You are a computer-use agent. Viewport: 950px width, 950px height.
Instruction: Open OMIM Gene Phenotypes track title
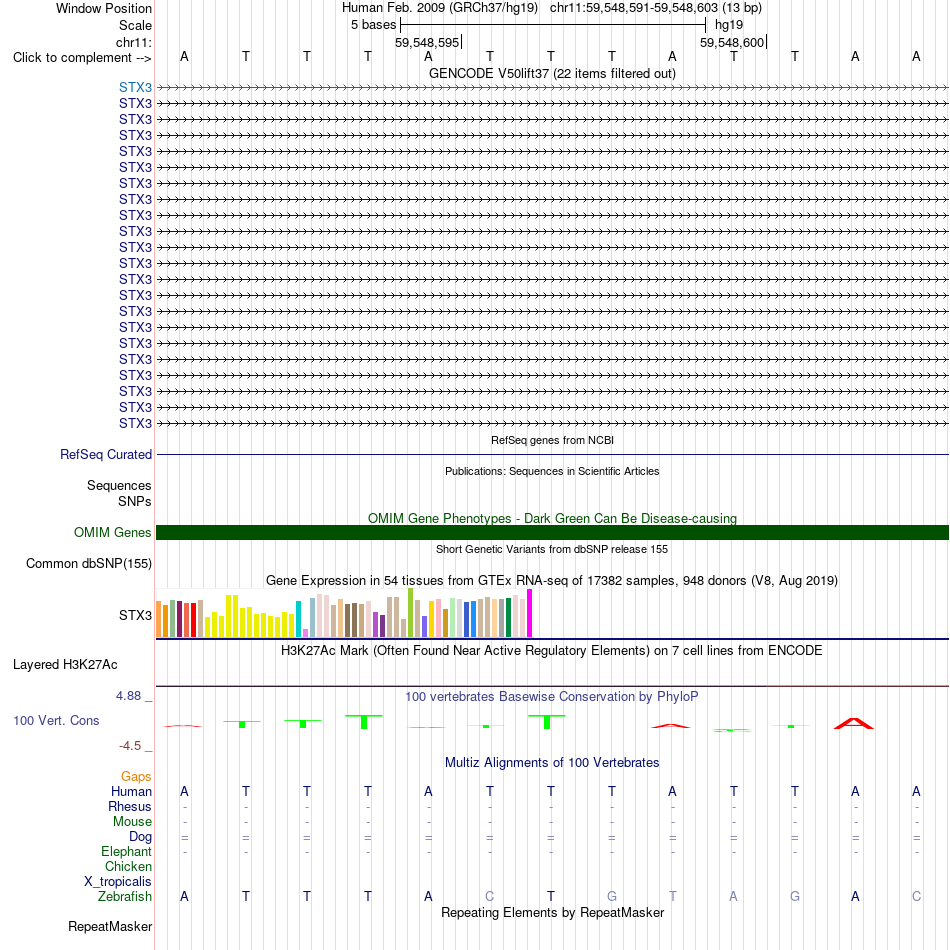click(552, 519)
